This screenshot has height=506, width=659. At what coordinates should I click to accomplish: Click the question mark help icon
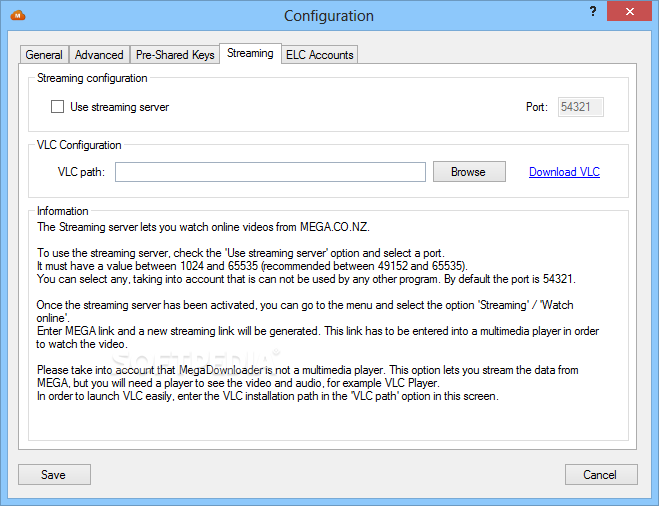(593, 11)
